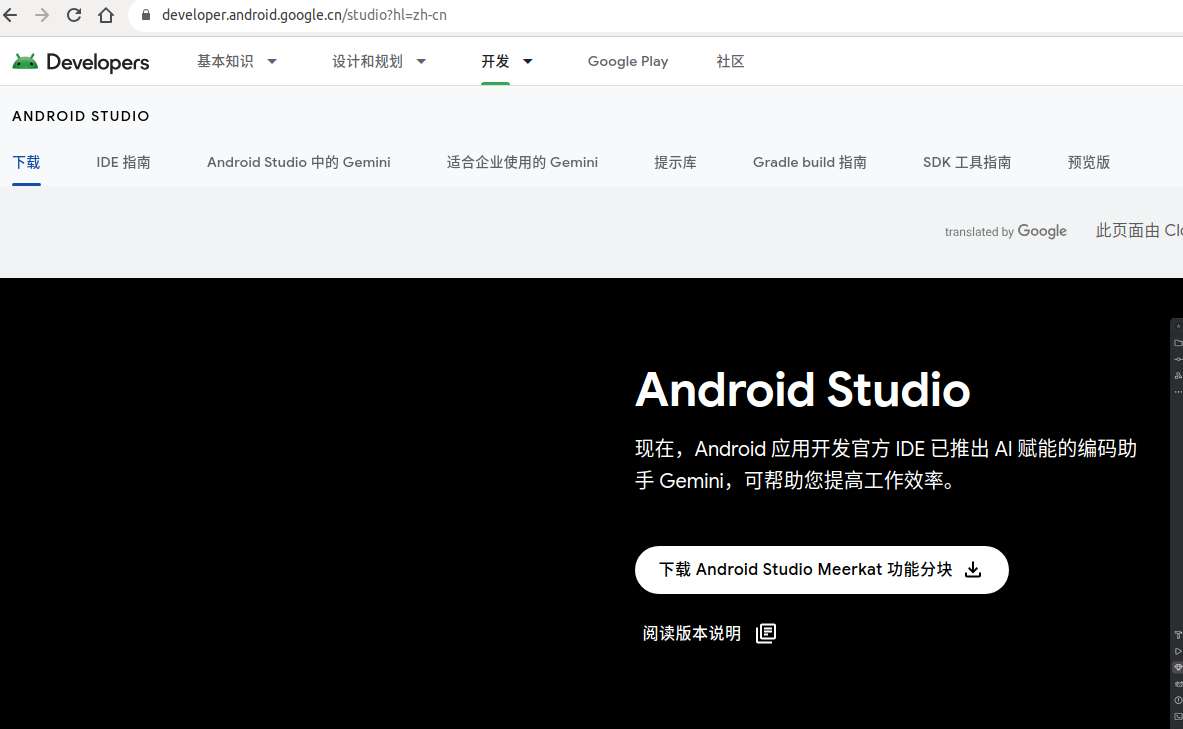Open the 社区 menu item
The image size is (1183, 729).
pos(730,61)
